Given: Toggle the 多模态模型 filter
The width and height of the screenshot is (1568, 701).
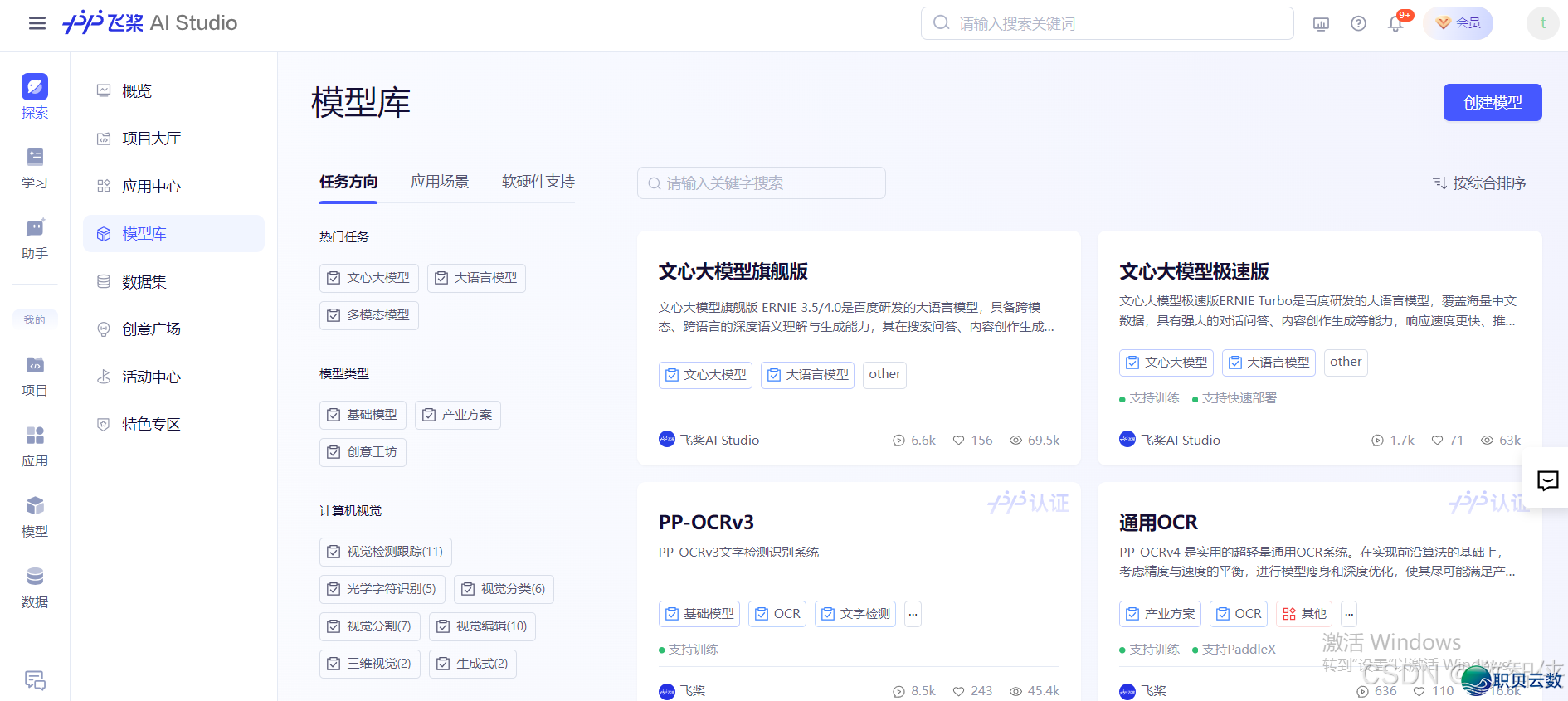Looking at the screenshot, I should [x=368, y=315].
